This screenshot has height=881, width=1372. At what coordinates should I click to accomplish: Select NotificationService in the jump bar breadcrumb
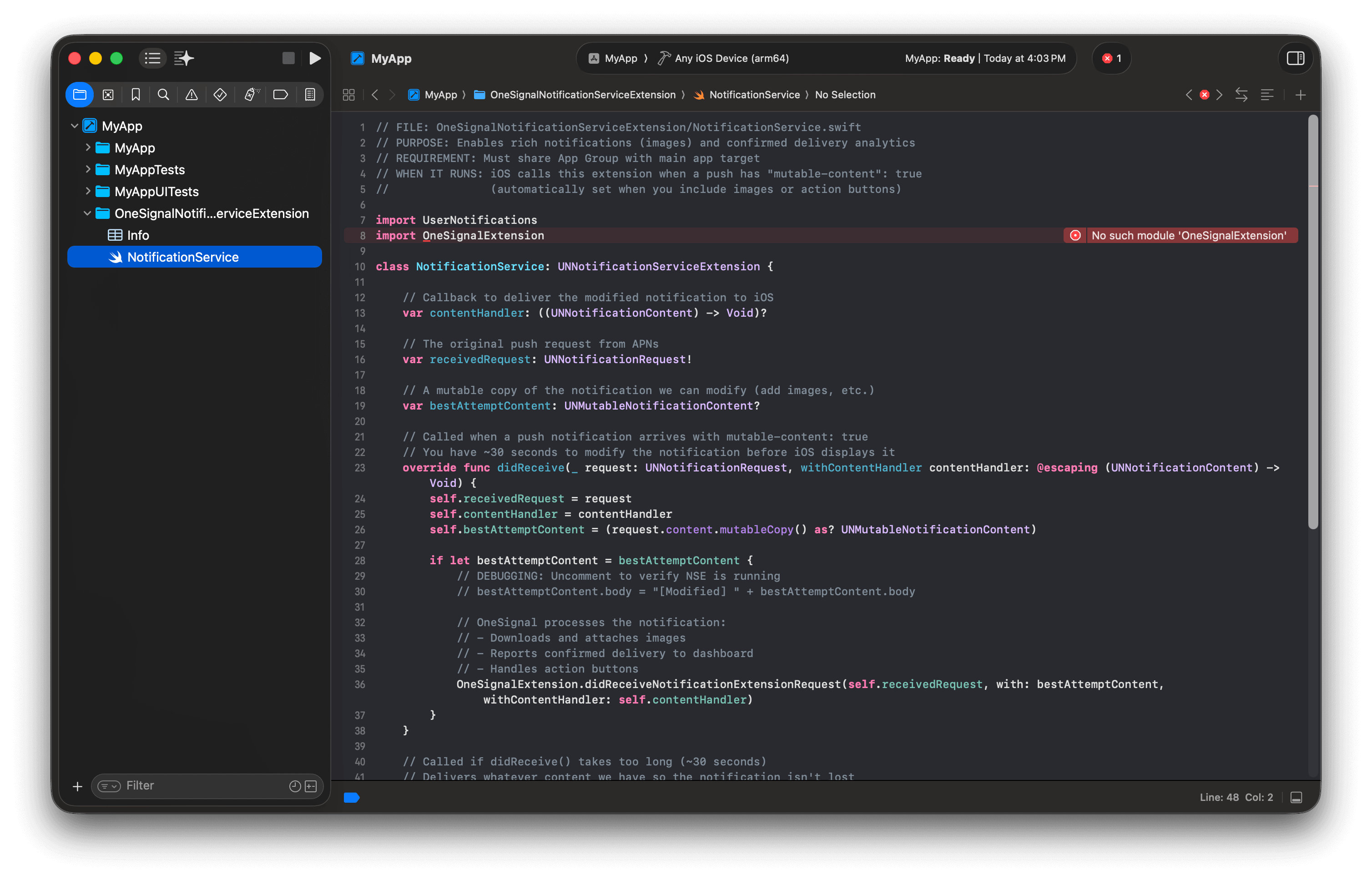point(754,94)
